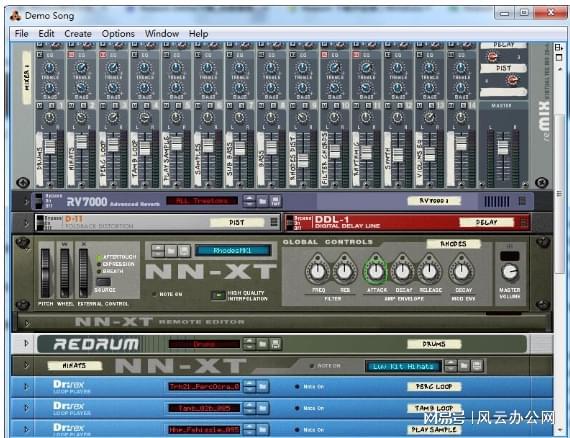Step the Luv Kit Hihats patch arrows
Screen dimensions: 570x438
pos(451,366)
